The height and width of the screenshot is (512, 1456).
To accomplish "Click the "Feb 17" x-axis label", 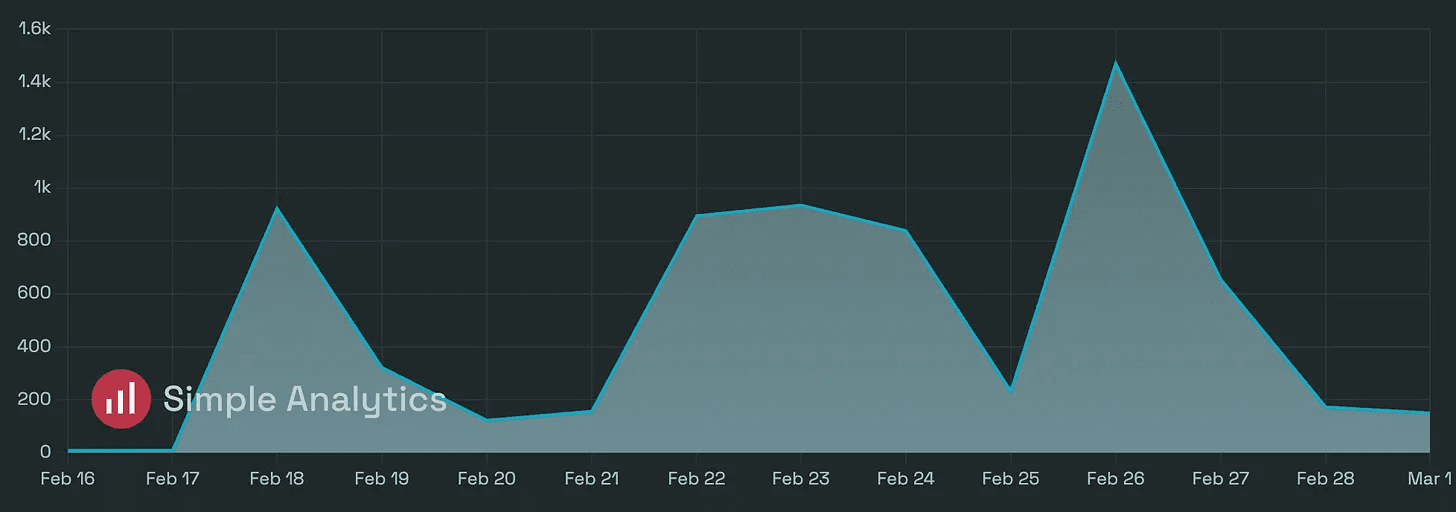I will point(173,479).
